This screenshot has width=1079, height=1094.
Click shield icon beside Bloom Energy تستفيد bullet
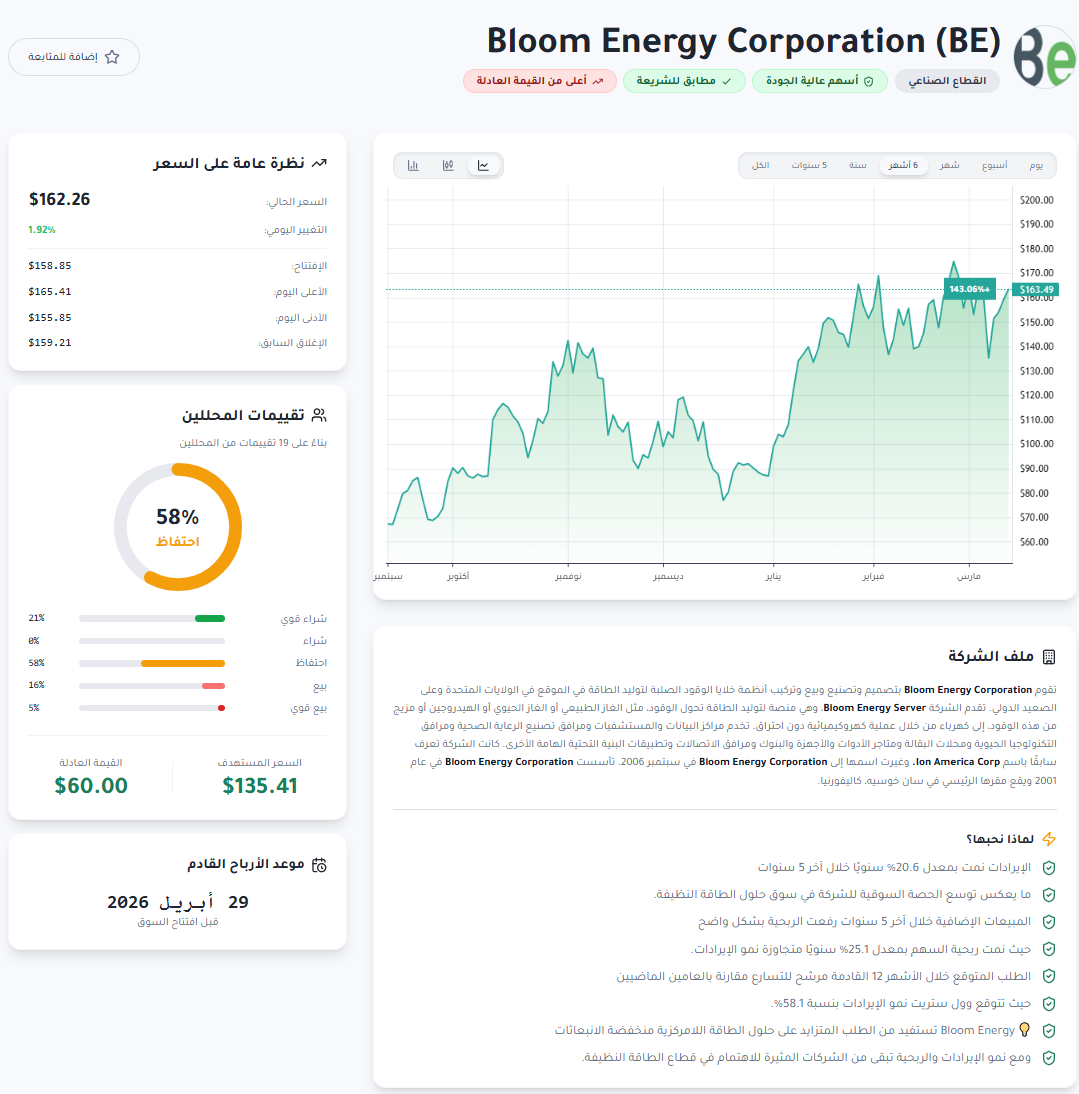1048,1031
